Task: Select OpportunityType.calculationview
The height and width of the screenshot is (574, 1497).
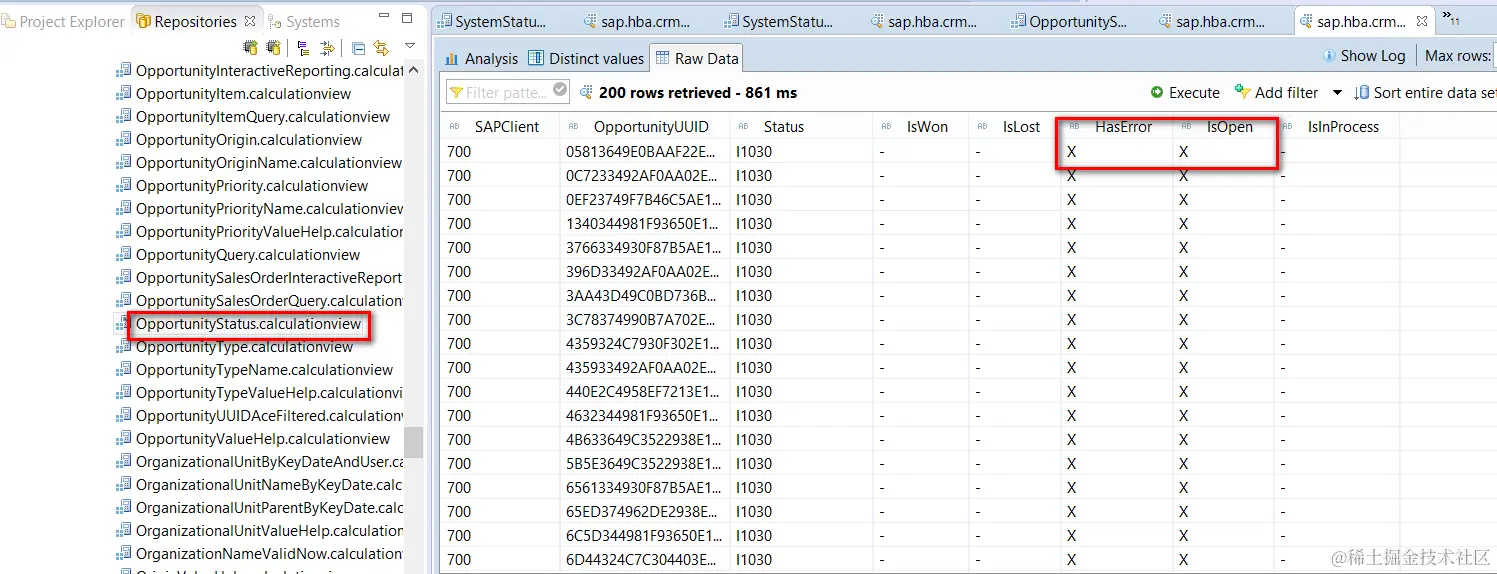Action: tap(244, 347)
